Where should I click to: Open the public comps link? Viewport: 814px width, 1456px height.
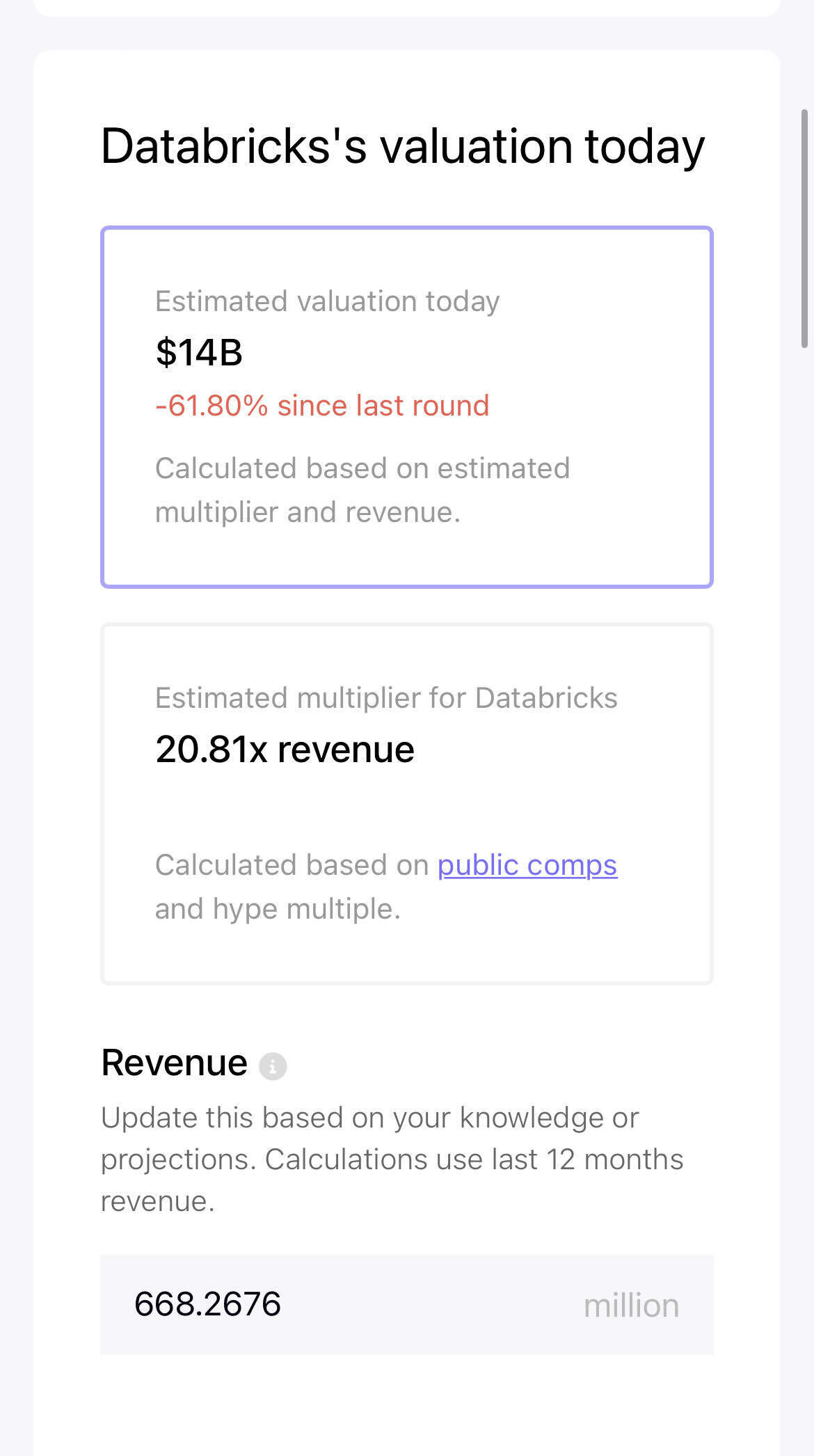point(527,865)
